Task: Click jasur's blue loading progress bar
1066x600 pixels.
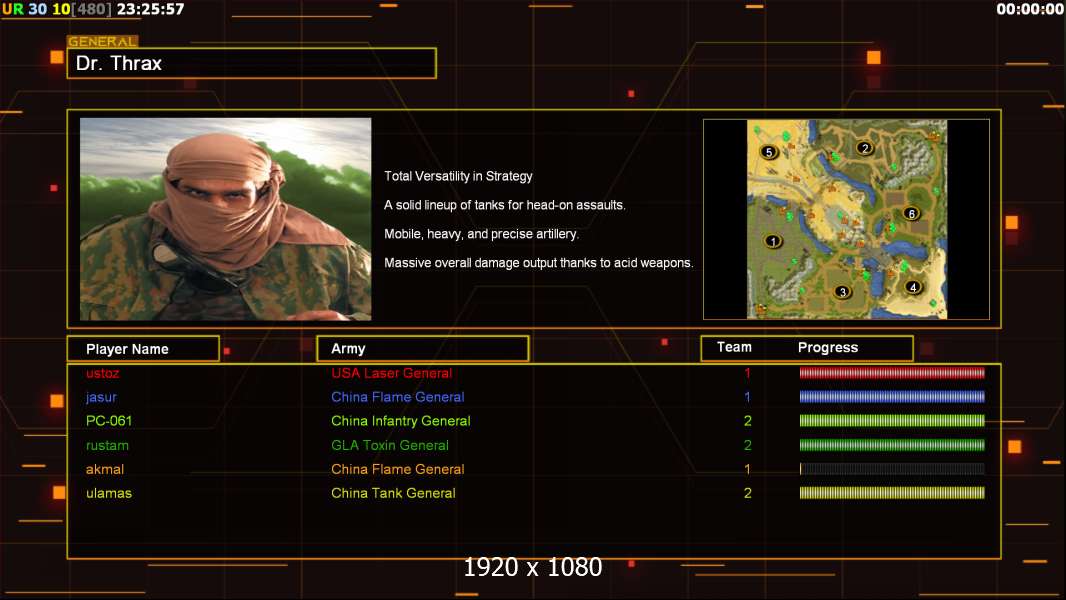Action: click(892, 397)
